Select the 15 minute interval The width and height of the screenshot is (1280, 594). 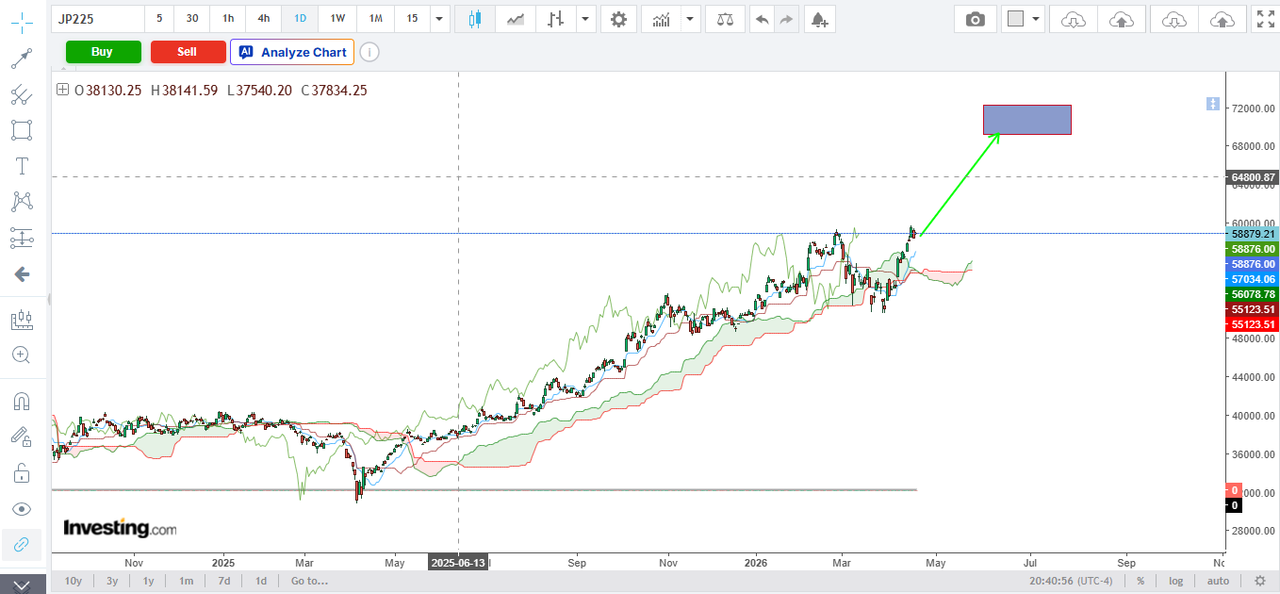tap(412, 18)
